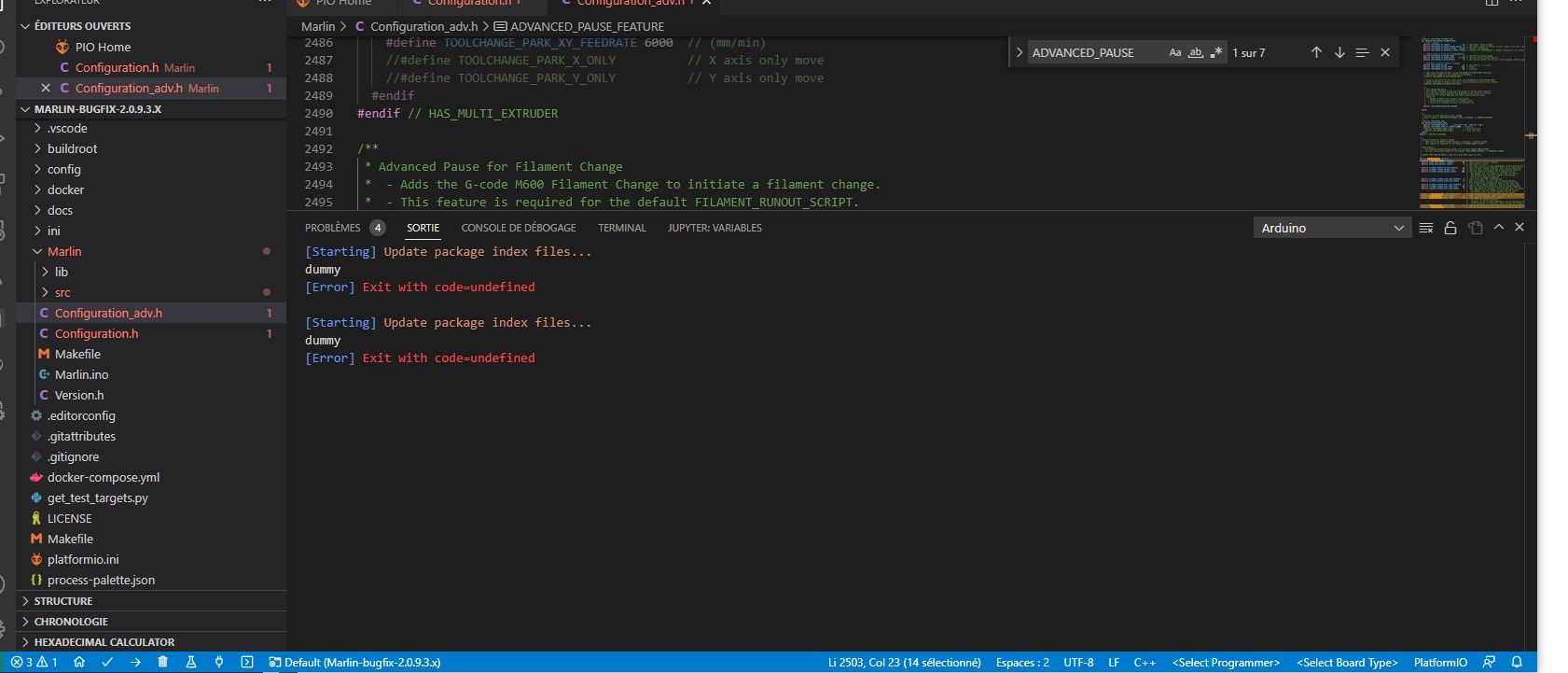The image size is (1568, 673).
Task: Expand the STRUCTURE section in sidebar
Action: [63, 601]
